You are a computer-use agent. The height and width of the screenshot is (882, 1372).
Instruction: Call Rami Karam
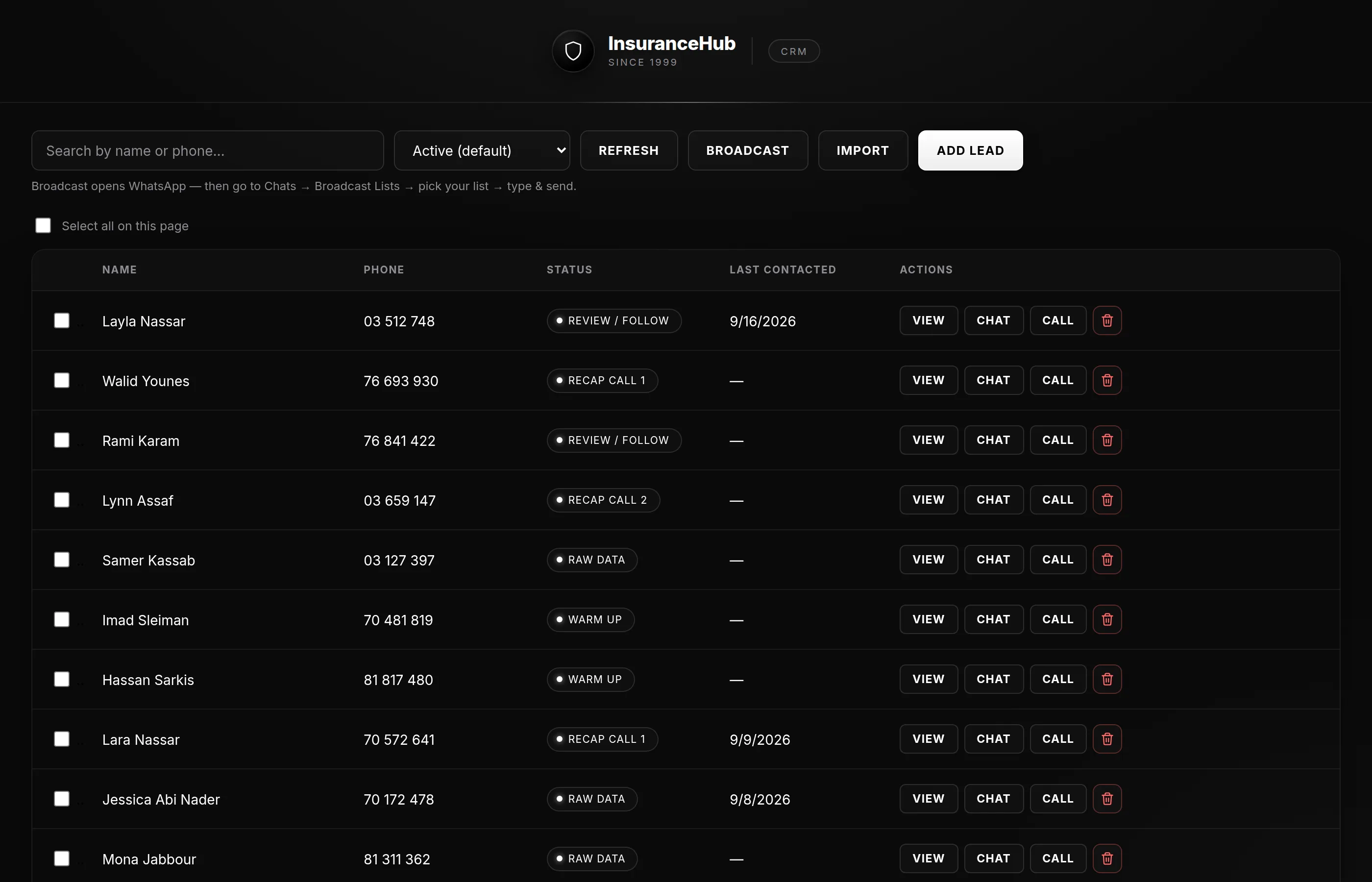1057,440
